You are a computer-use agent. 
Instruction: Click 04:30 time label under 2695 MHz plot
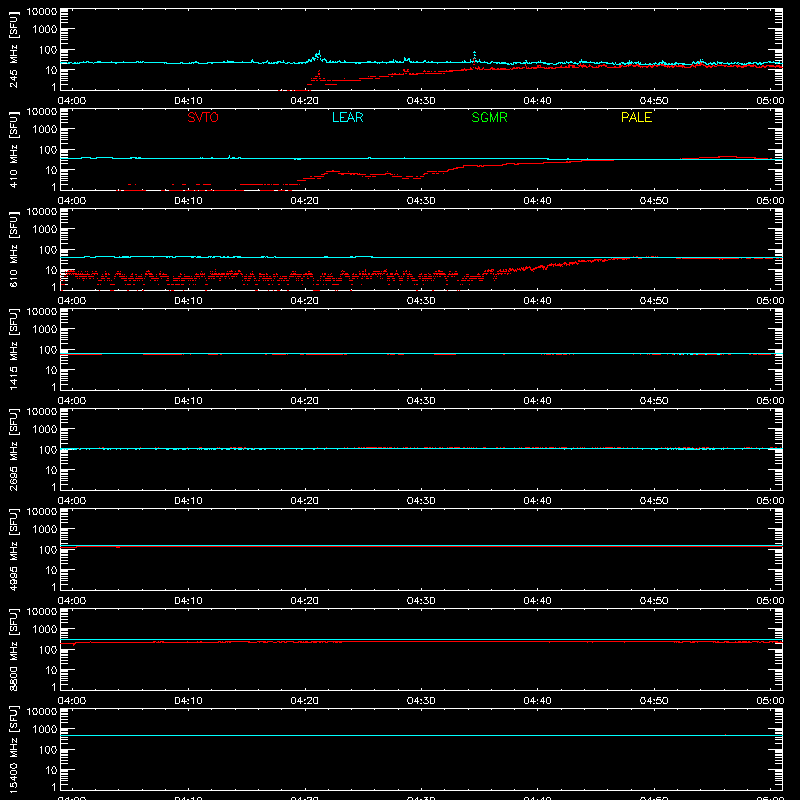421,501
